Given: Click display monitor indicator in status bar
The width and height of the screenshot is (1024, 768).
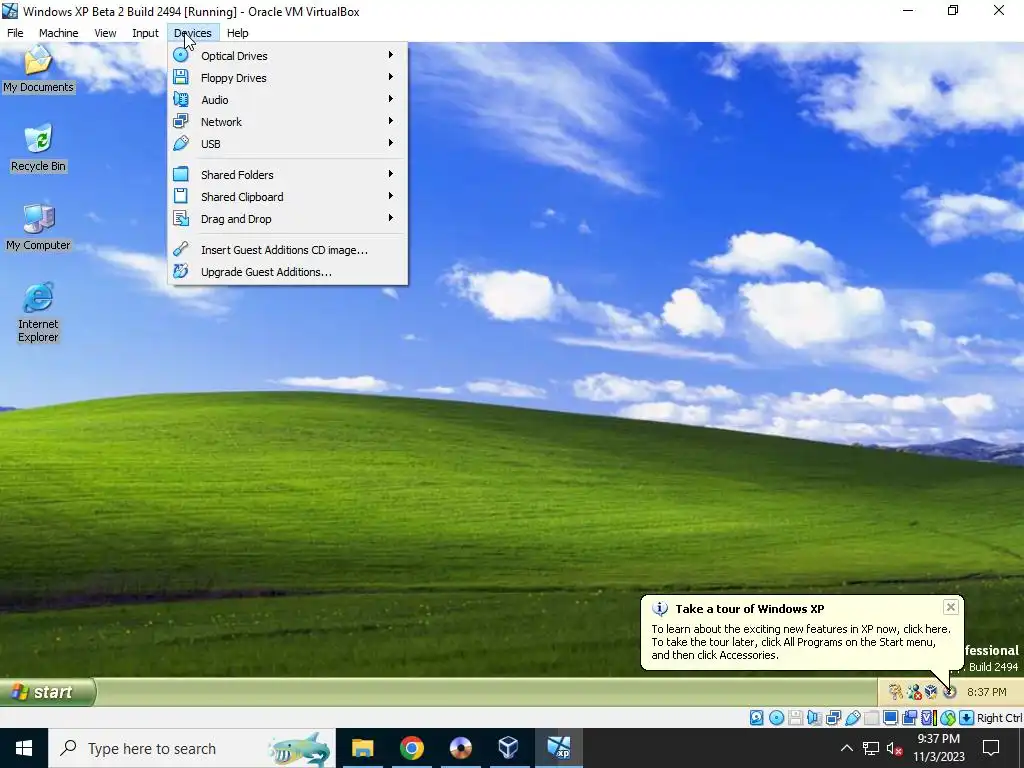Looking at the screenshot, I should (x=891, y=718).
